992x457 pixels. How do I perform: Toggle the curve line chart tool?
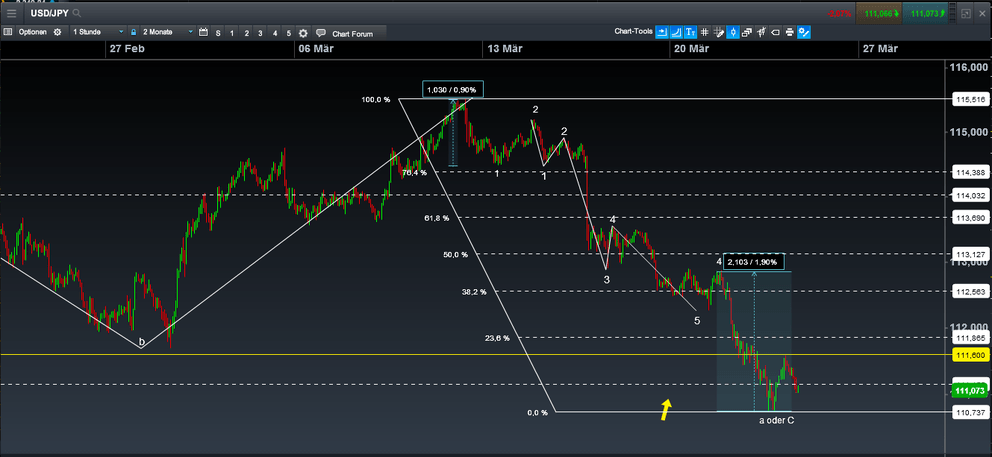click(676, 32)
